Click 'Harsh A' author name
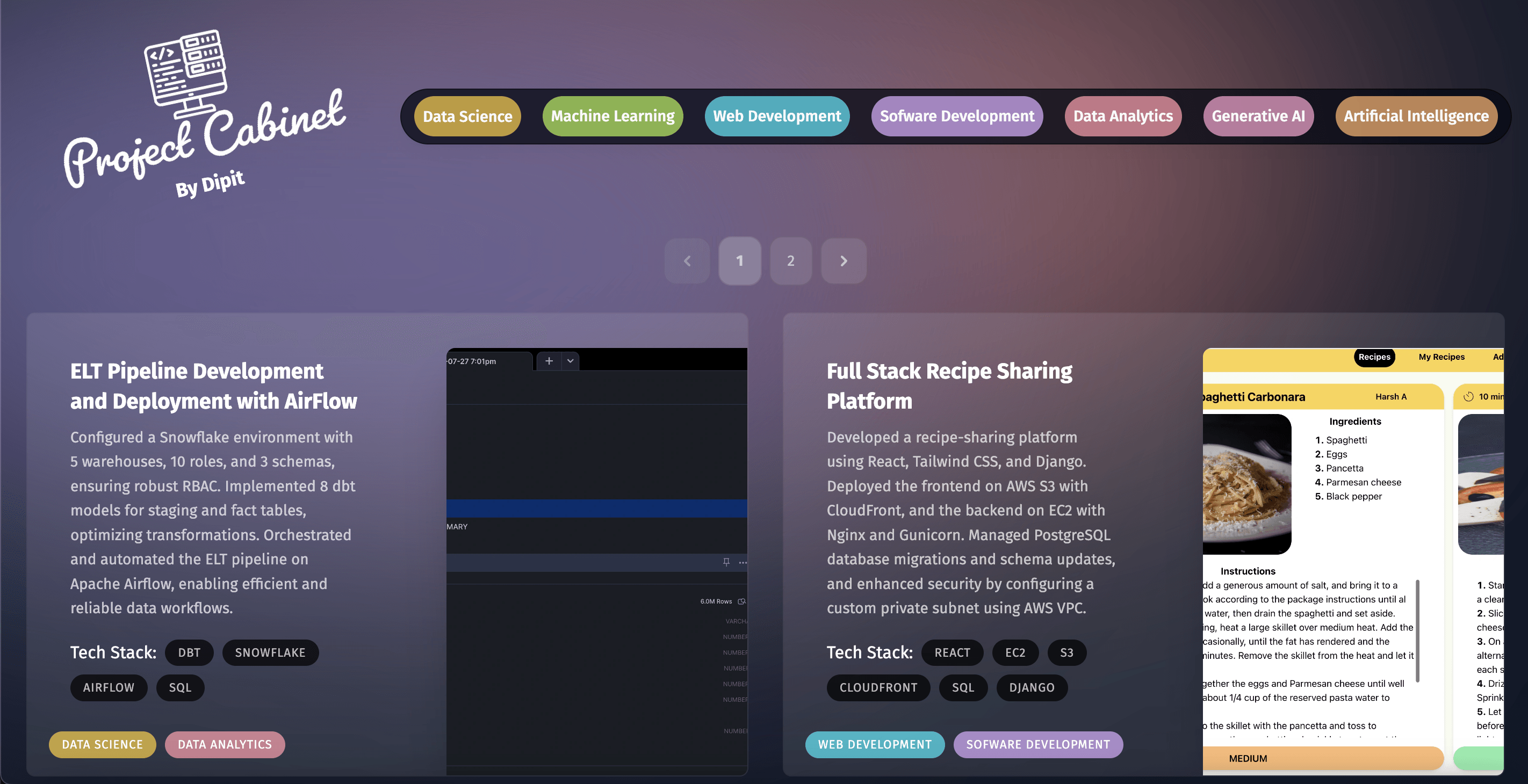The width and height of the screenshot is (1528, 784). coord(1391,397)
